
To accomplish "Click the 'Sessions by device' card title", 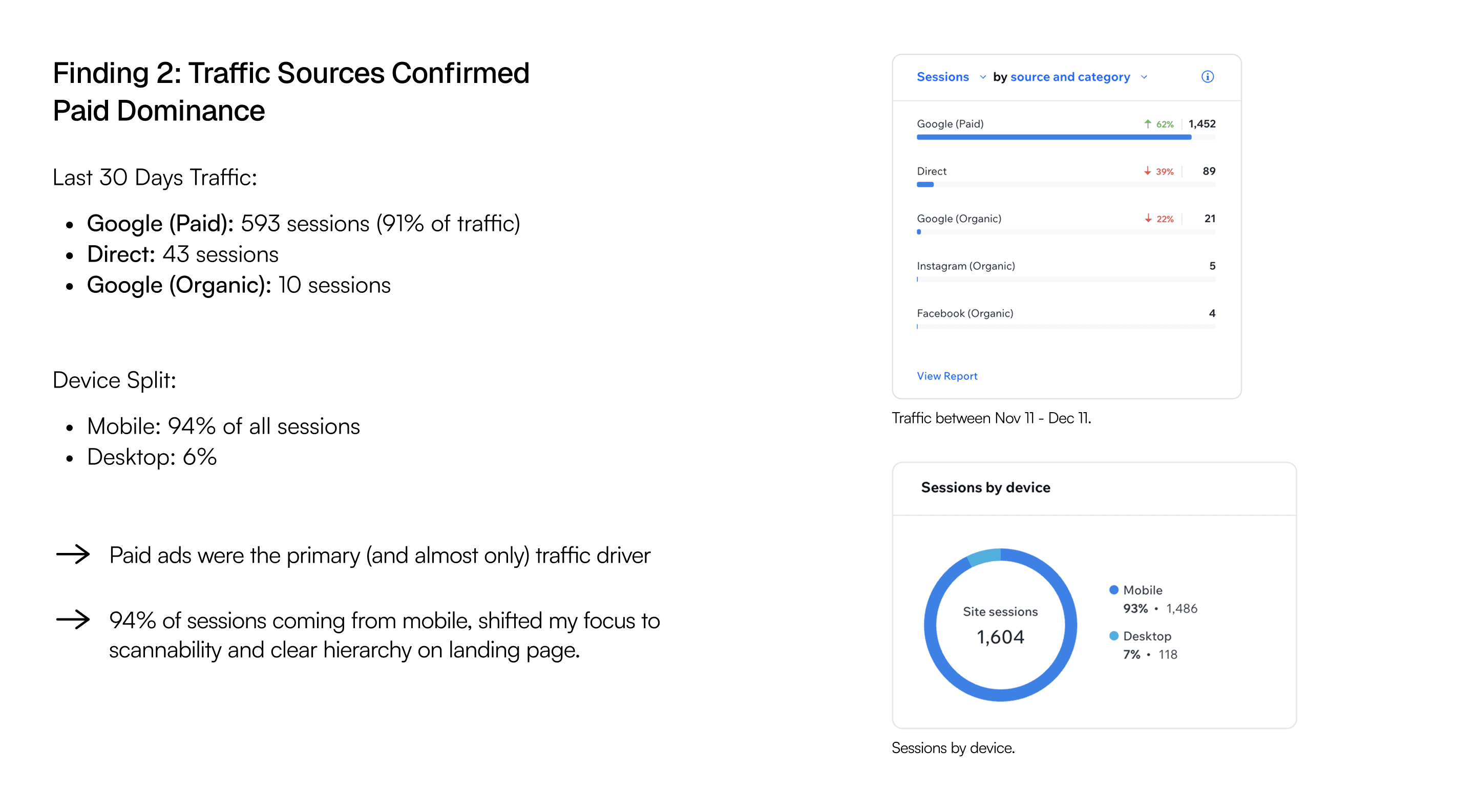I will point(985,487).
